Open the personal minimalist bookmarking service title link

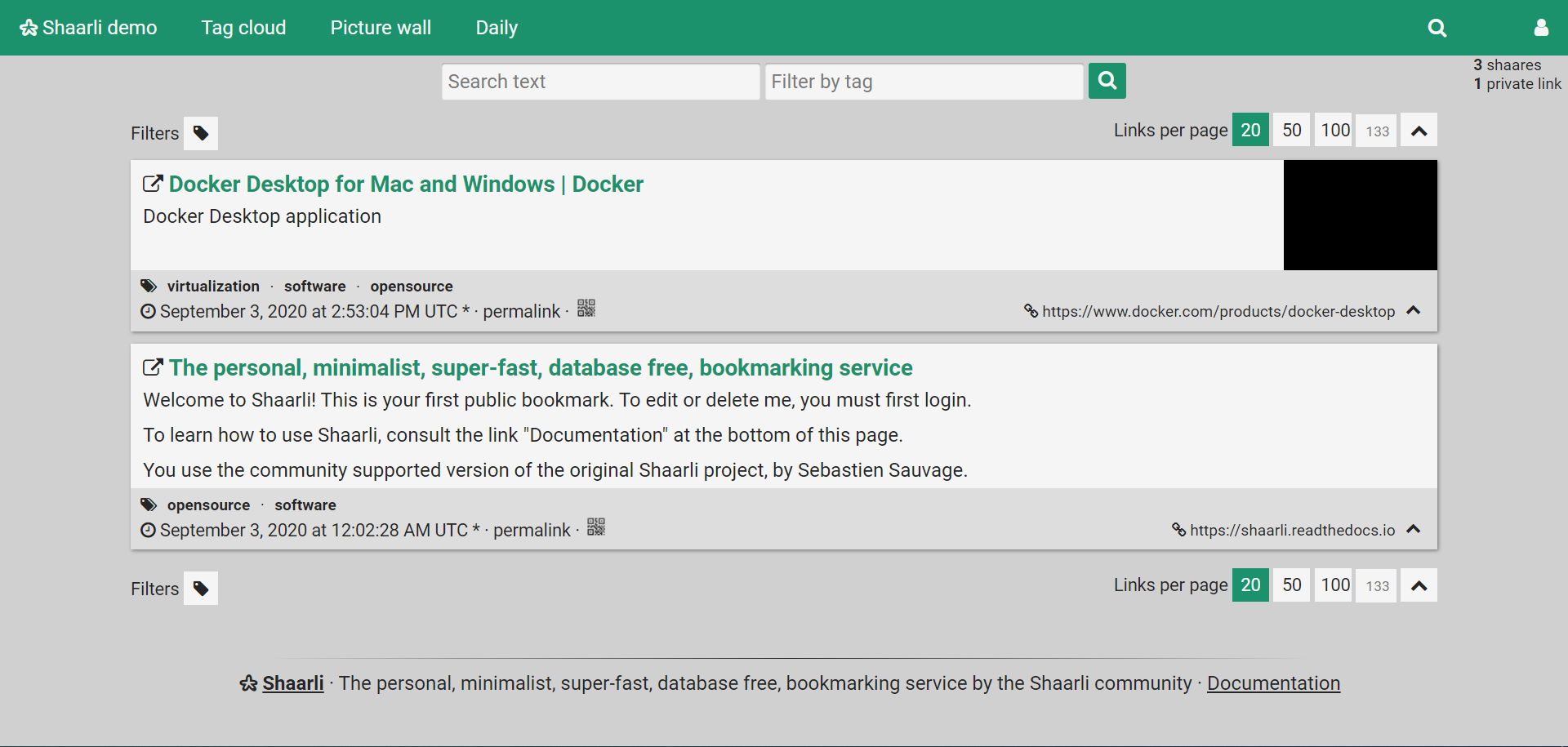tap(541, 368)
